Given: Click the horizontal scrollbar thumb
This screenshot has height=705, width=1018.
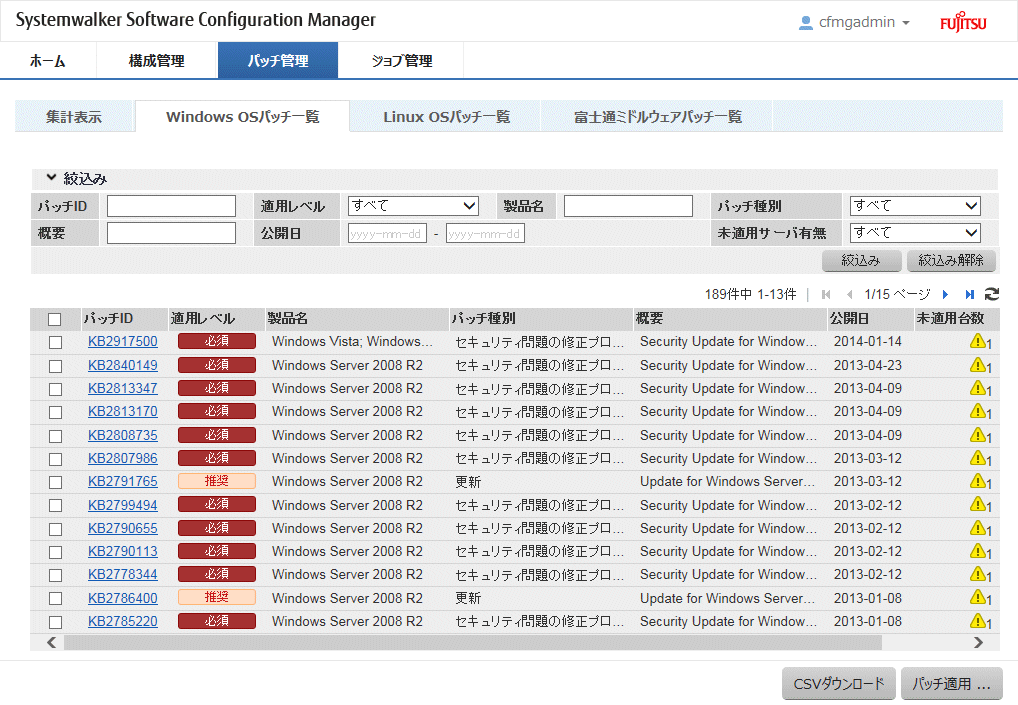Looking at the screenshot, I should pos(473,643).
